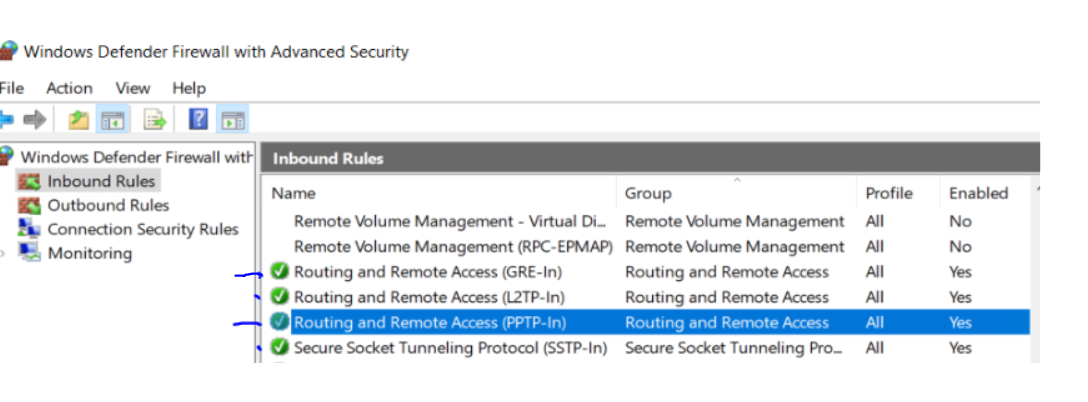Click the firewall icon in the title bar
The width and height of the screenshot is (1088, 402).
pos(8,51)
